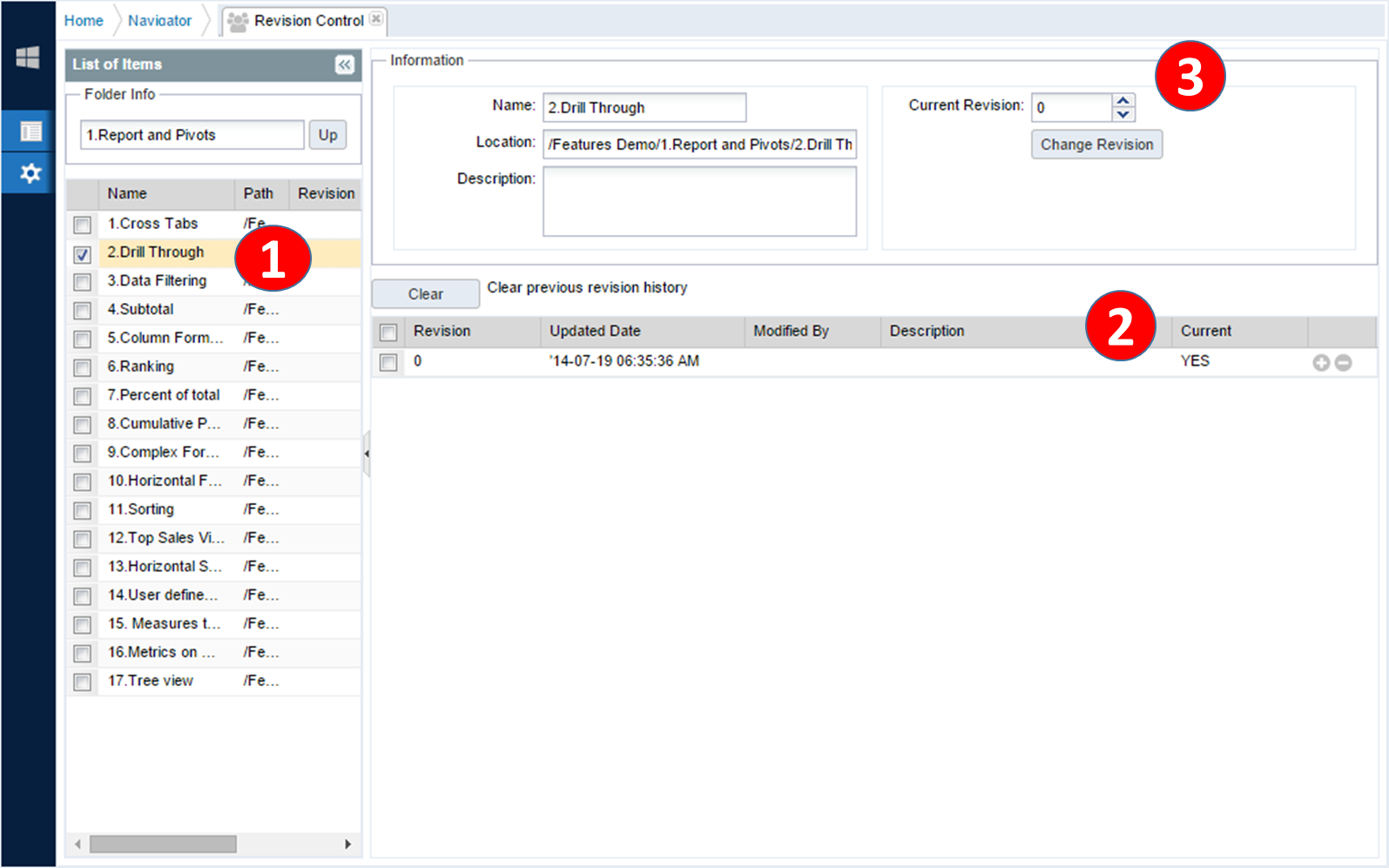The height and width of the screenshot is (868, 1389).
Task: Check the 1.Cross Tabs checkbox
Action: click(x=83, y=225)
